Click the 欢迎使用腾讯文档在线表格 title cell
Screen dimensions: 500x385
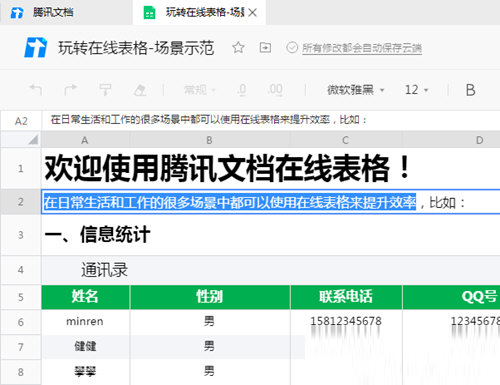(227, 168)
